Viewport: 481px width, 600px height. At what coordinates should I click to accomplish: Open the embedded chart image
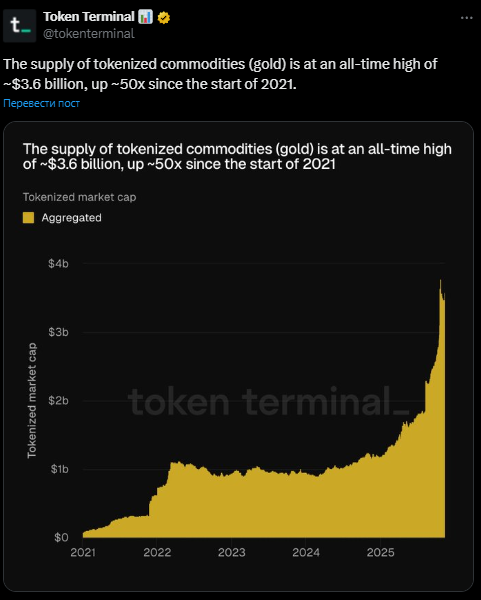point(238,356)
